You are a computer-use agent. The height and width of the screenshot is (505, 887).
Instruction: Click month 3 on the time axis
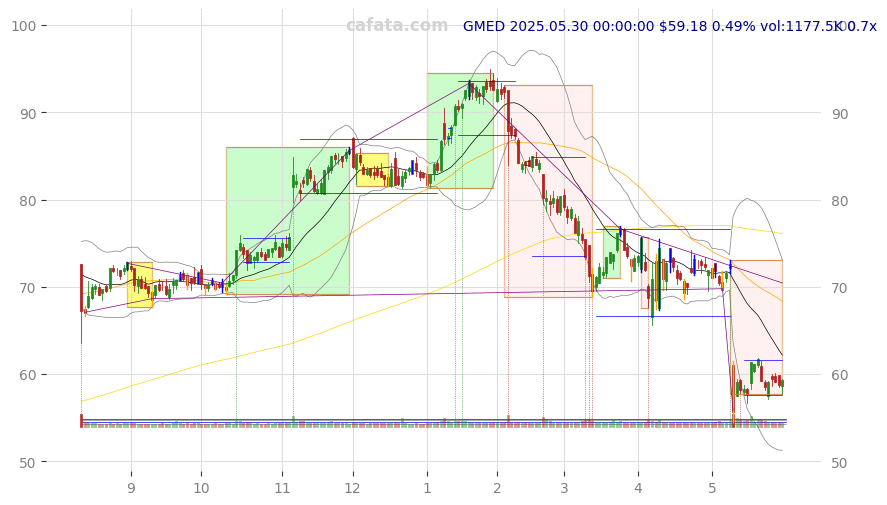tap(564, 488)
